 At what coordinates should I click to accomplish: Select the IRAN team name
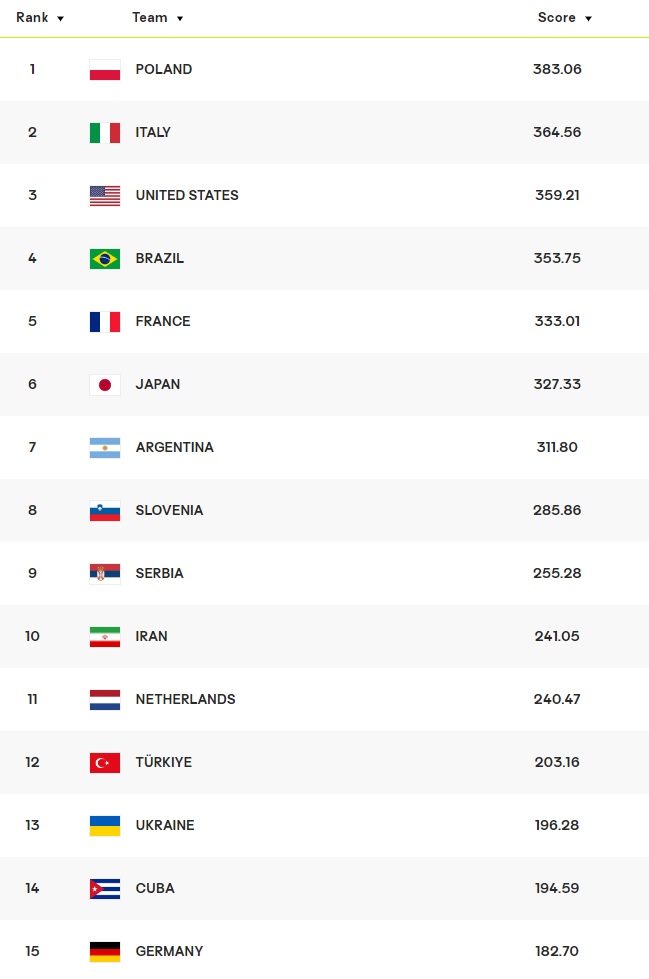click(x=151, y=636)
